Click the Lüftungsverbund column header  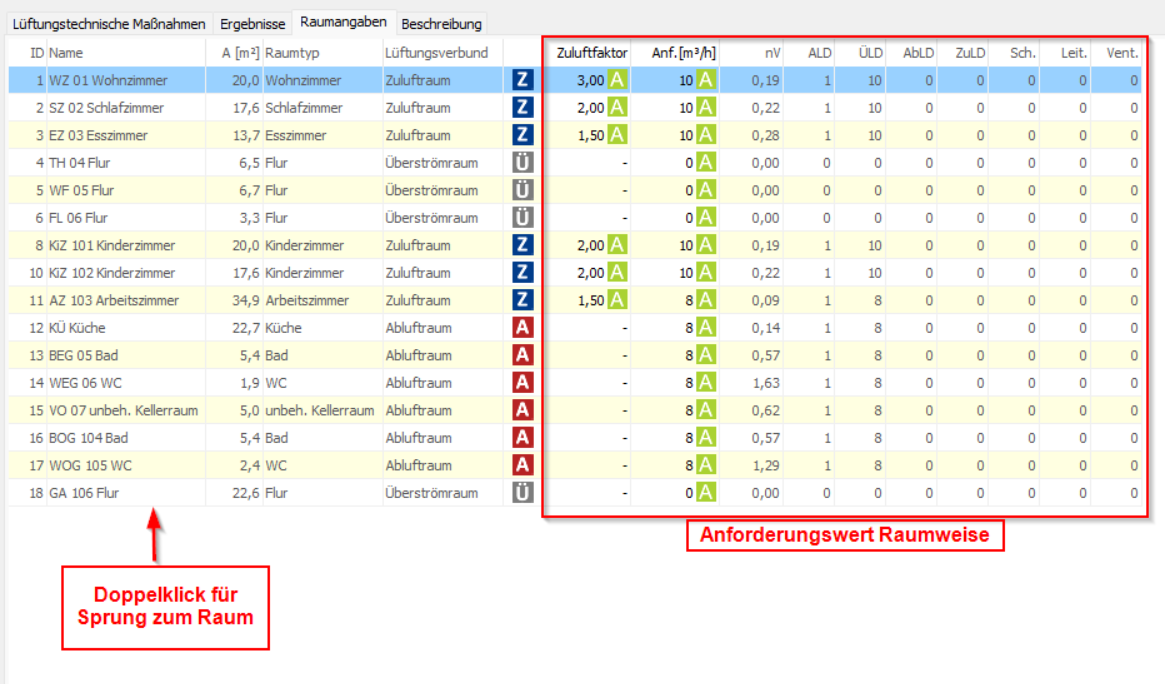tap(436, 52)
